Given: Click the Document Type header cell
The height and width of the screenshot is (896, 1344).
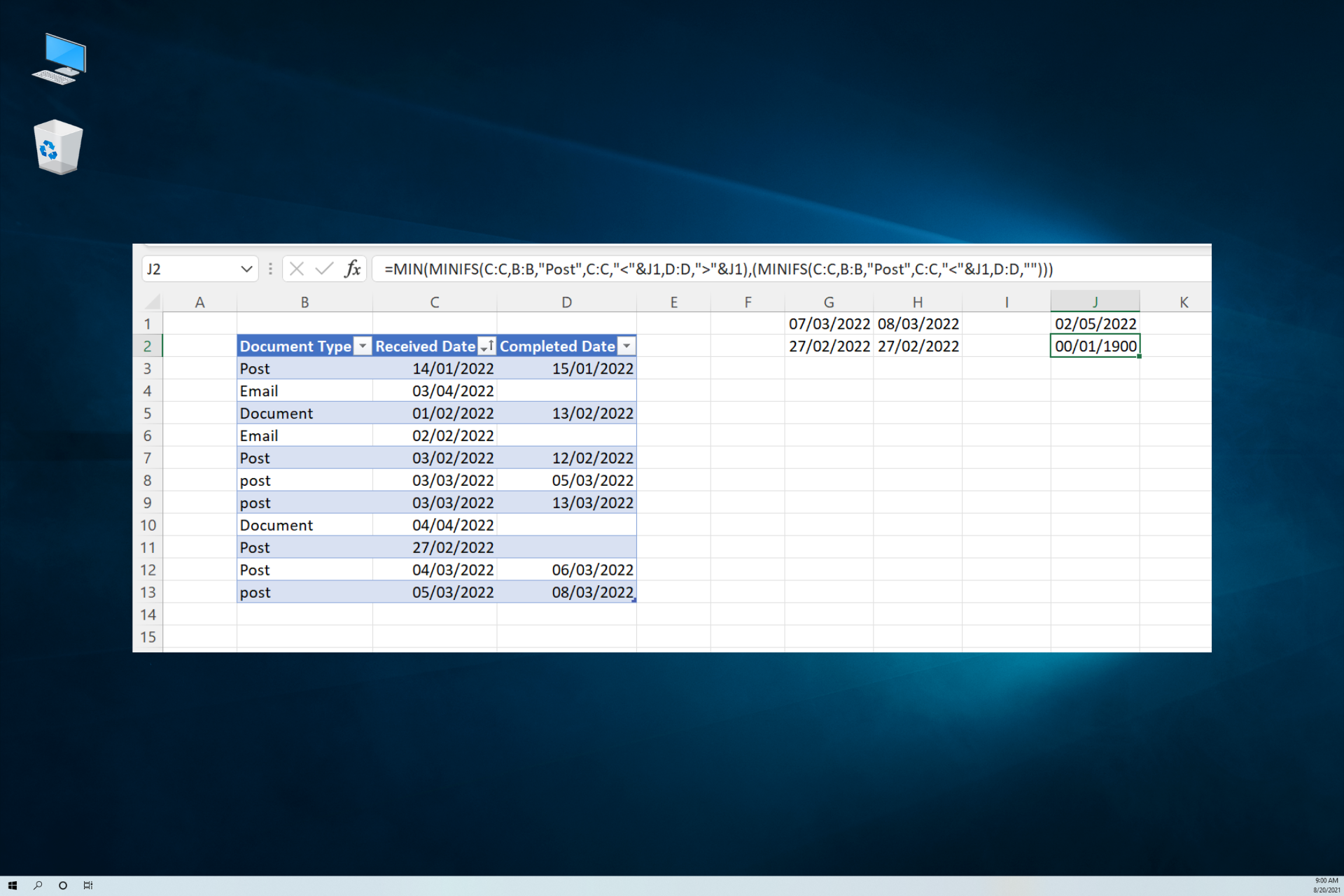Looking at the screenshot, I should 304,346.
